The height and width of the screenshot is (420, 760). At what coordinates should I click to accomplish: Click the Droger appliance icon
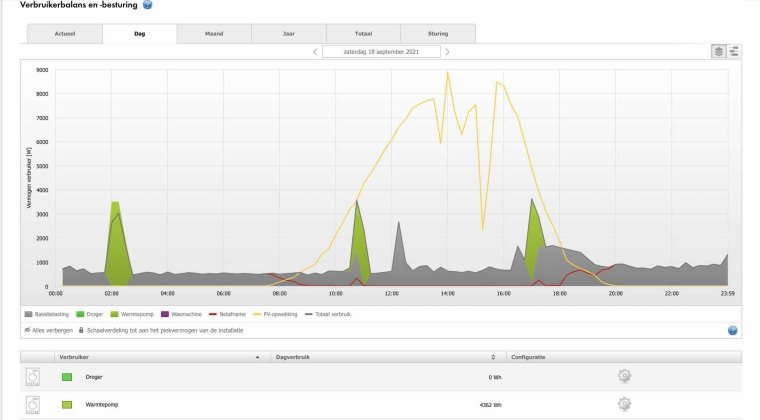click(x=33, y=377)
